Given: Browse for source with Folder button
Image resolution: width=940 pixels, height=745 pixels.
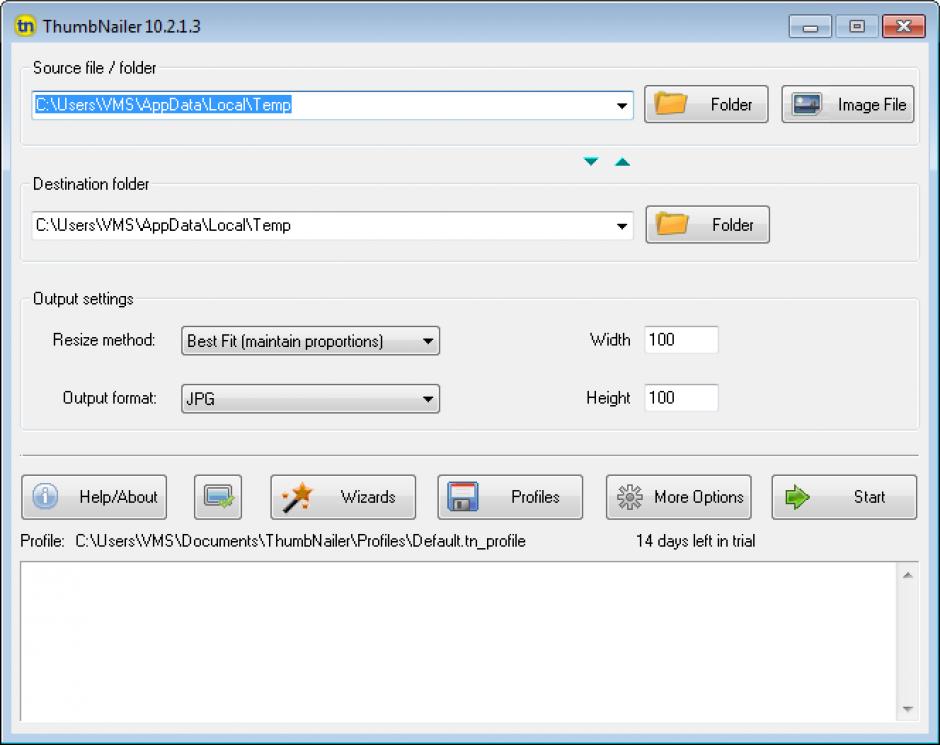Looking at the screenshot, I should [706, 104].
